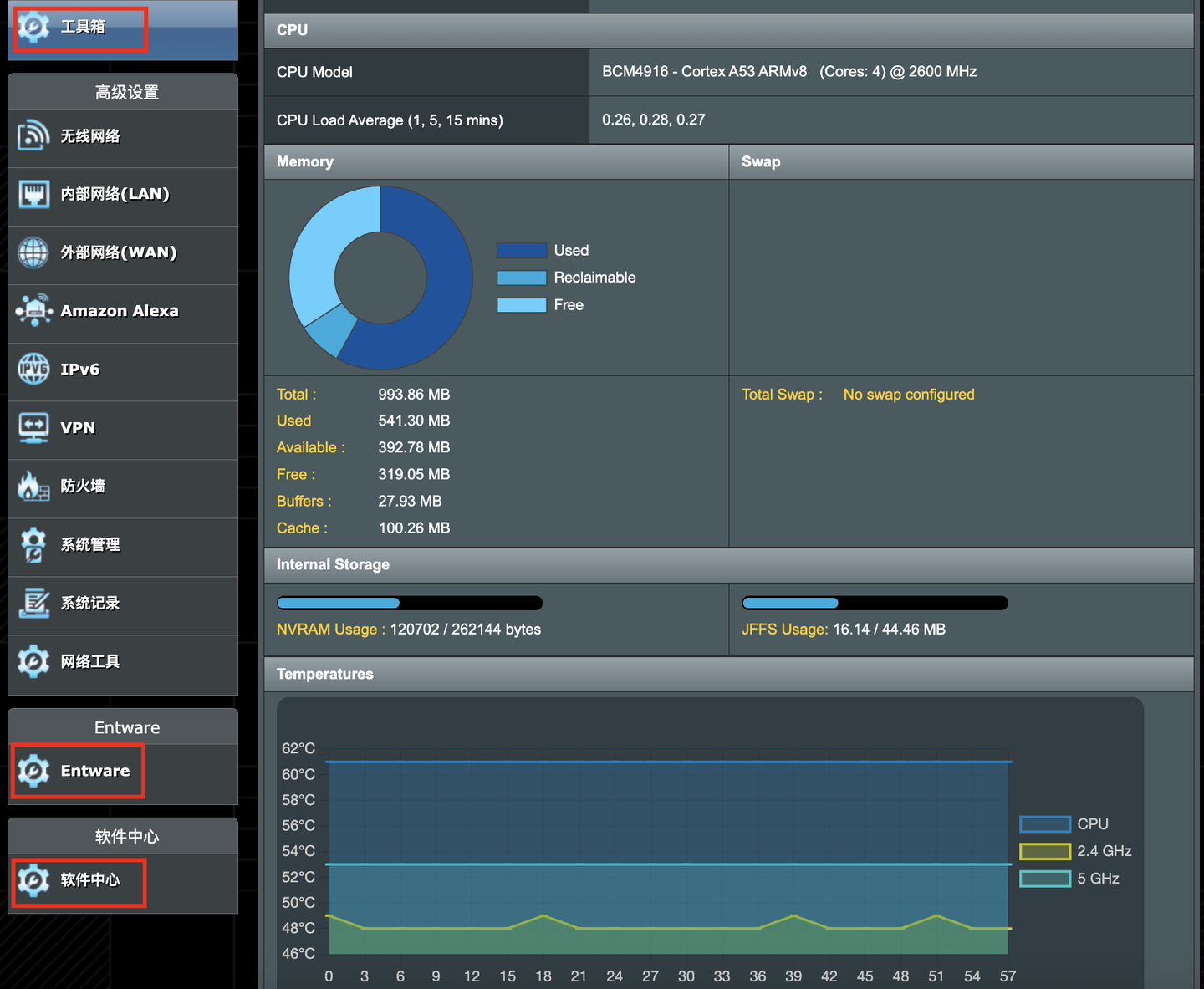The image size is (1204, 989).
Task: Click the Amazon Alexa icon
Action: tap(33, 311)
